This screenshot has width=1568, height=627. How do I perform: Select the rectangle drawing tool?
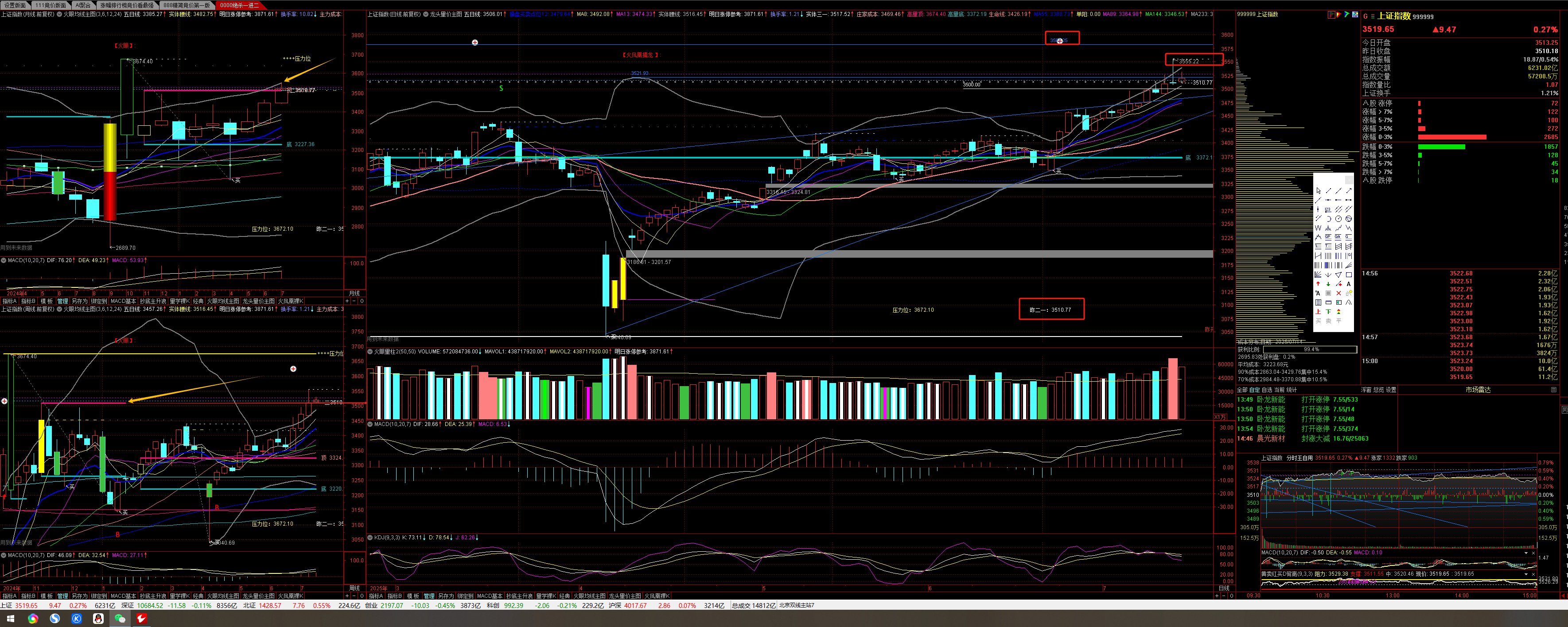1349,275
